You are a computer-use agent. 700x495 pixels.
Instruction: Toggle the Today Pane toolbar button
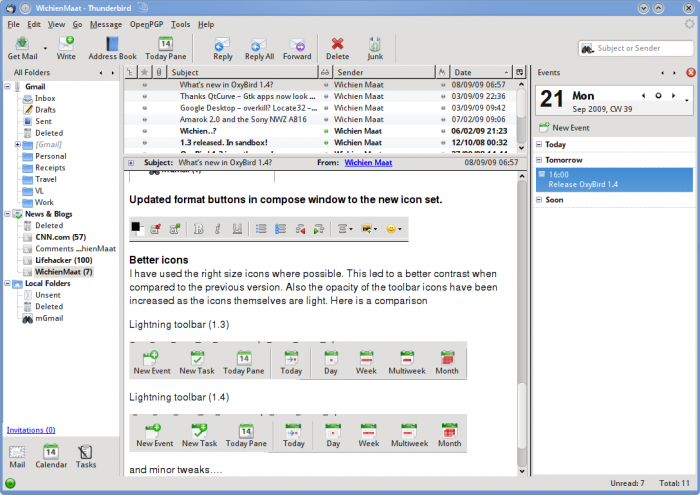click(166, 48)
